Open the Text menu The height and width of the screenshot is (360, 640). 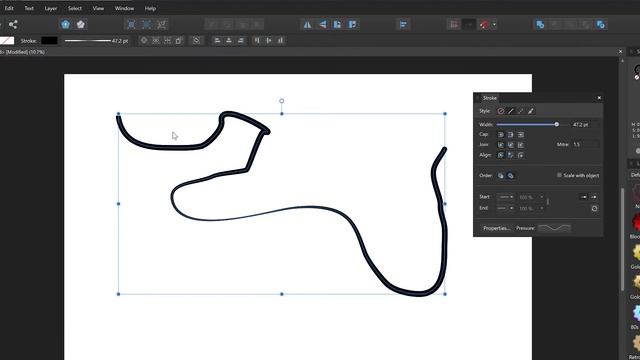[x=29, y=8]
